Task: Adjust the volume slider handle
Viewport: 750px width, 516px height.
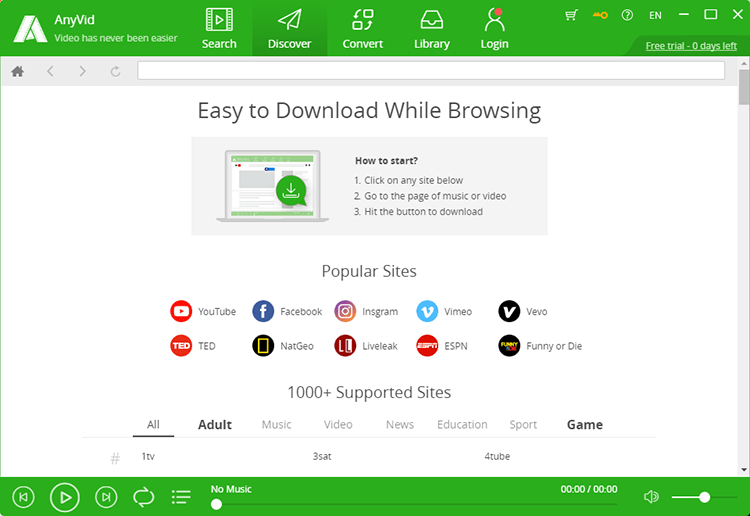Action: 704,497
